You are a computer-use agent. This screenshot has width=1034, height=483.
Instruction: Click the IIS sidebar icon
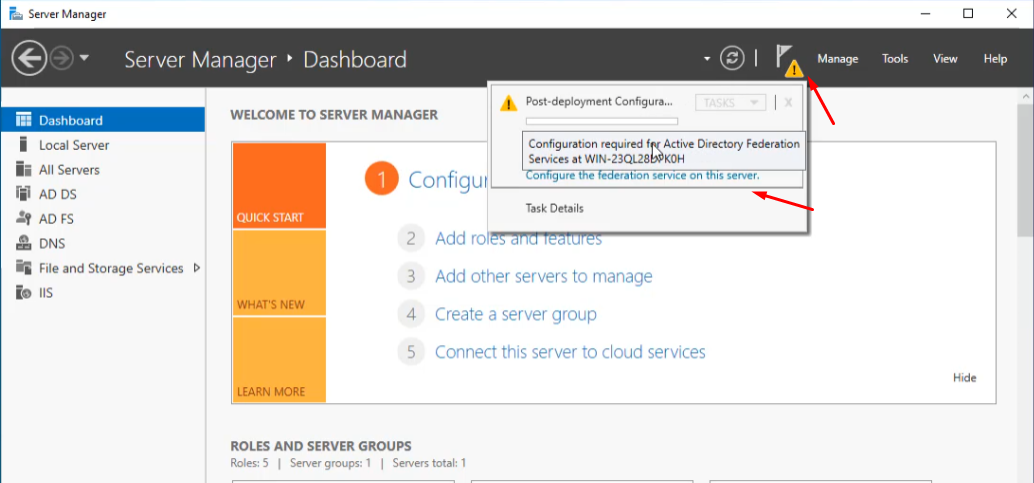(x=24, y=292)
